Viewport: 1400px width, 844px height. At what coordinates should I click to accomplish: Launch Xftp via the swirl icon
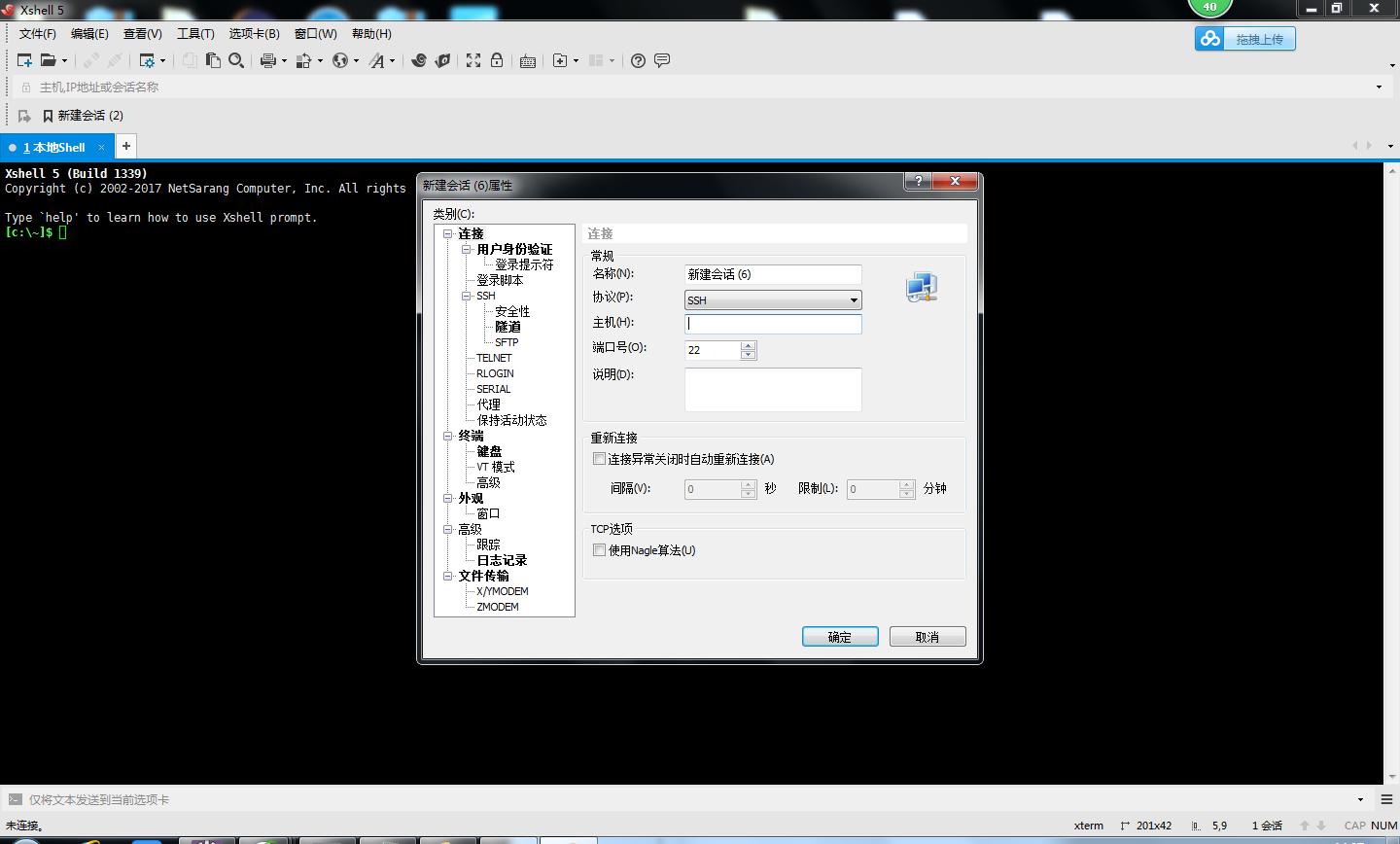pyautogui.click(x=419, y=60)
